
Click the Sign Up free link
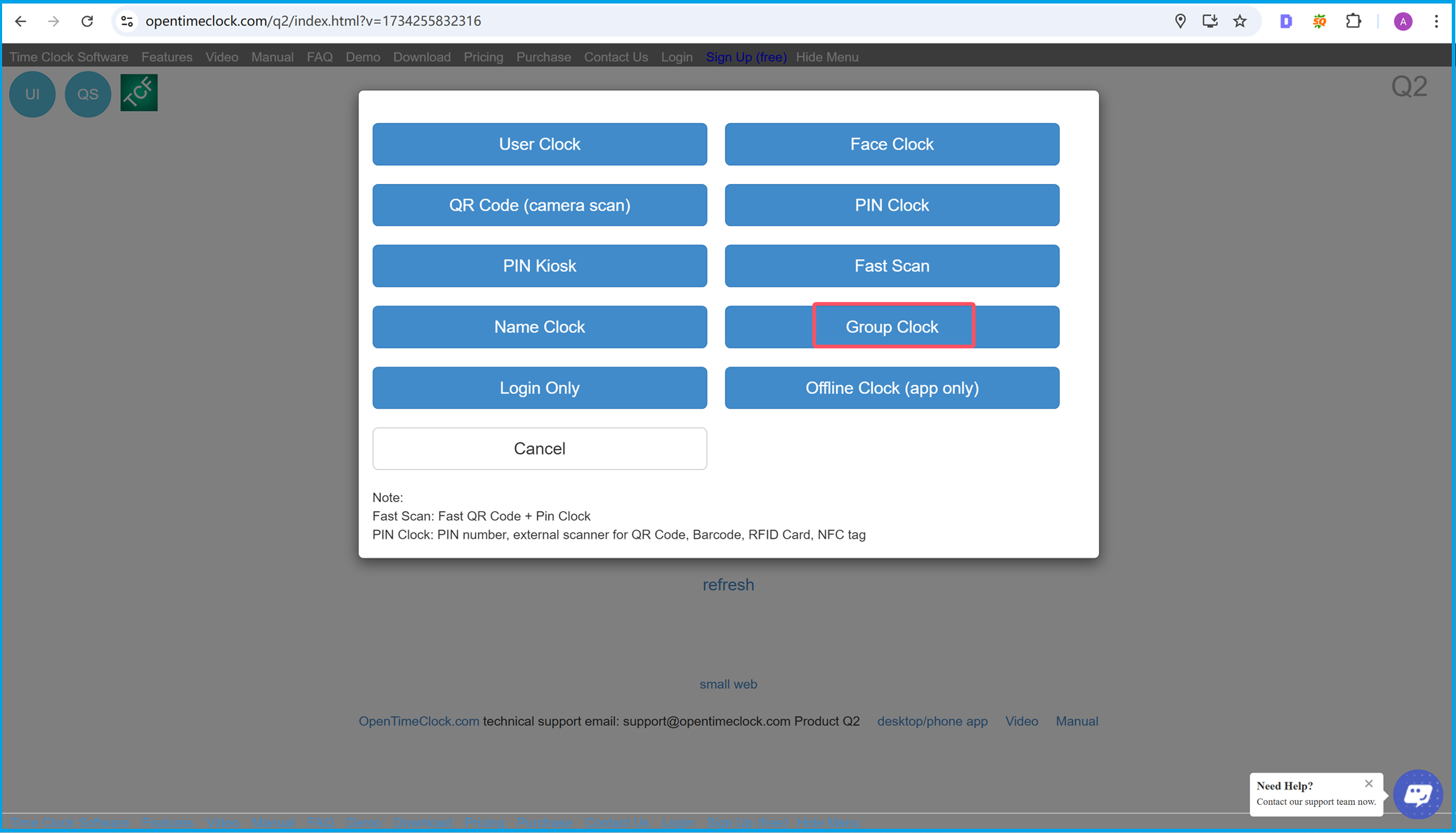click(745, 57)
